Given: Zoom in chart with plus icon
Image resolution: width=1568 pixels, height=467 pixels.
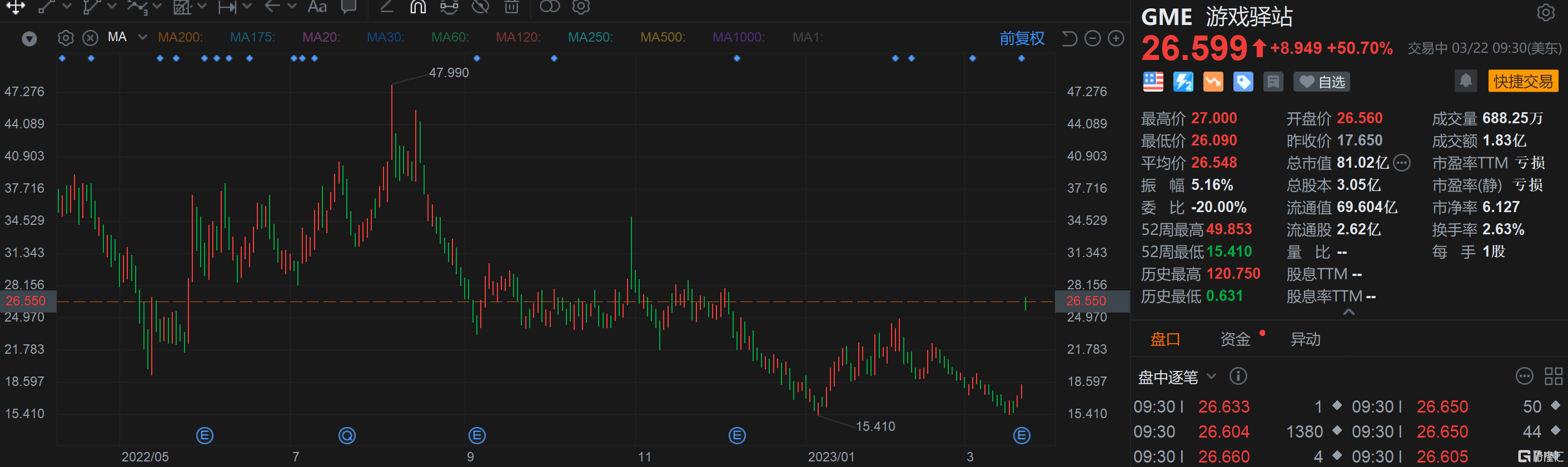Looking at the screenshot, I should click(x=1116, y=38).
